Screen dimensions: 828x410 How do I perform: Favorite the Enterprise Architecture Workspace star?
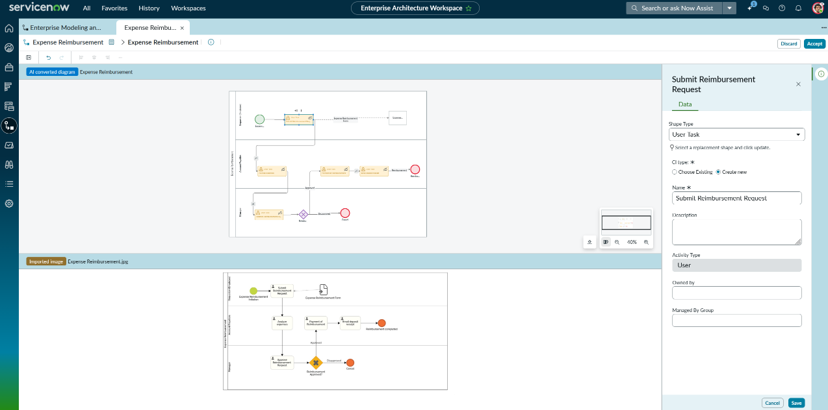pos(468,8)
